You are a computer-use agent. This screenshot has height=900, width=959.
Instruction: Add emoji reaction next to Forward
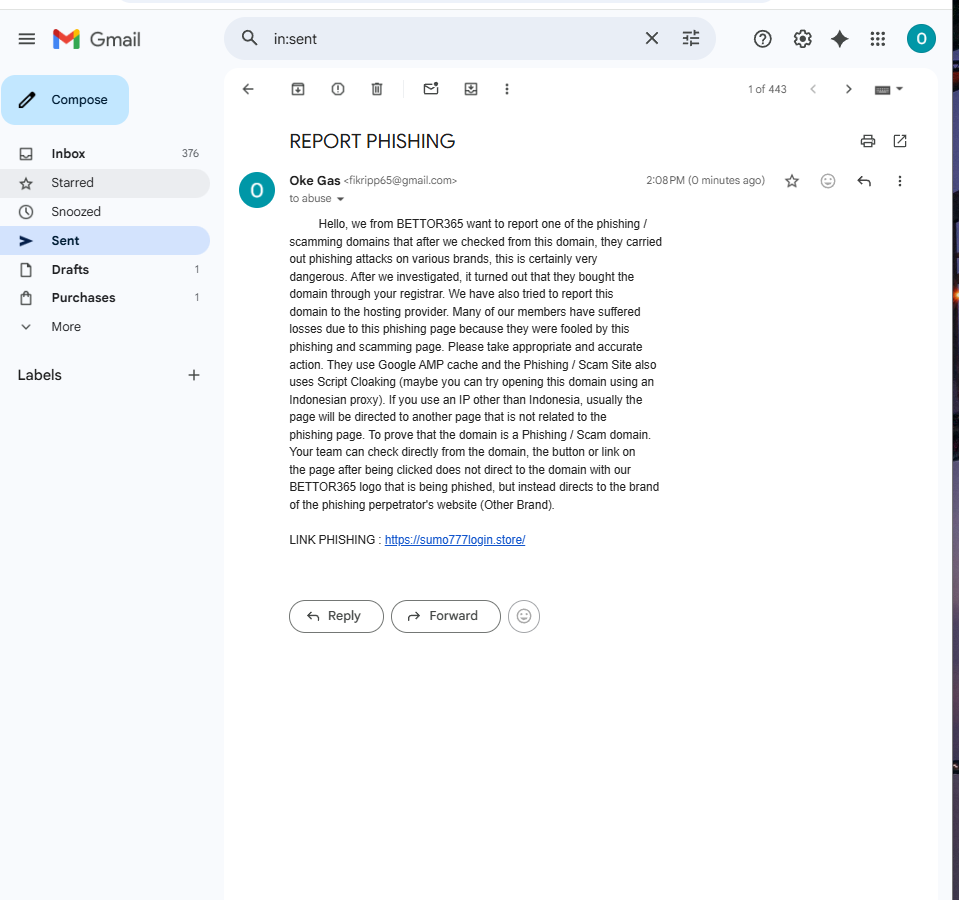[524, 616]
